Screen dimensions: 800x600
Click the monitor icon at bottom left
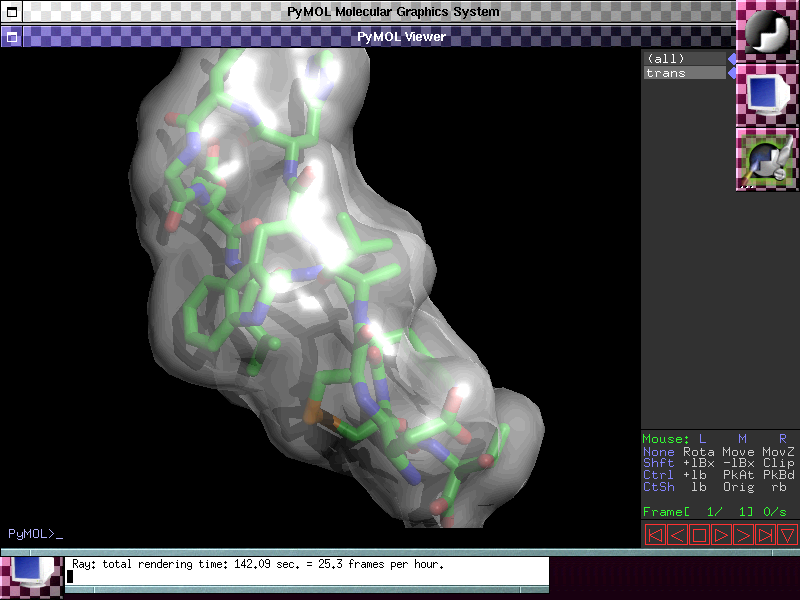tap(31, 577)
